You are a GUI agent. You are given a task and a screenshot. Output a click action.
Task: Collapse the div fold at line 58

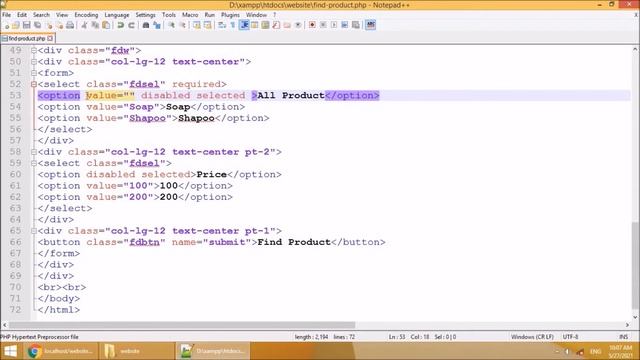tap(34, 152)
